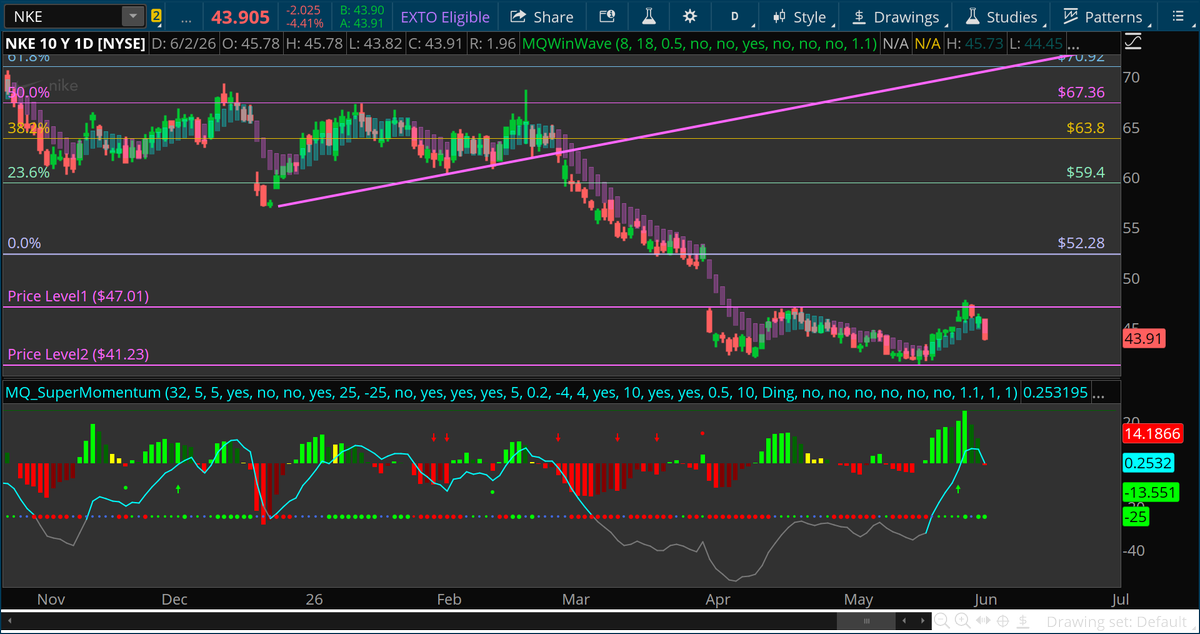
Task: Click the 43.91 current price bubble
Action: pyautogui.click(x=1144, y=339)
